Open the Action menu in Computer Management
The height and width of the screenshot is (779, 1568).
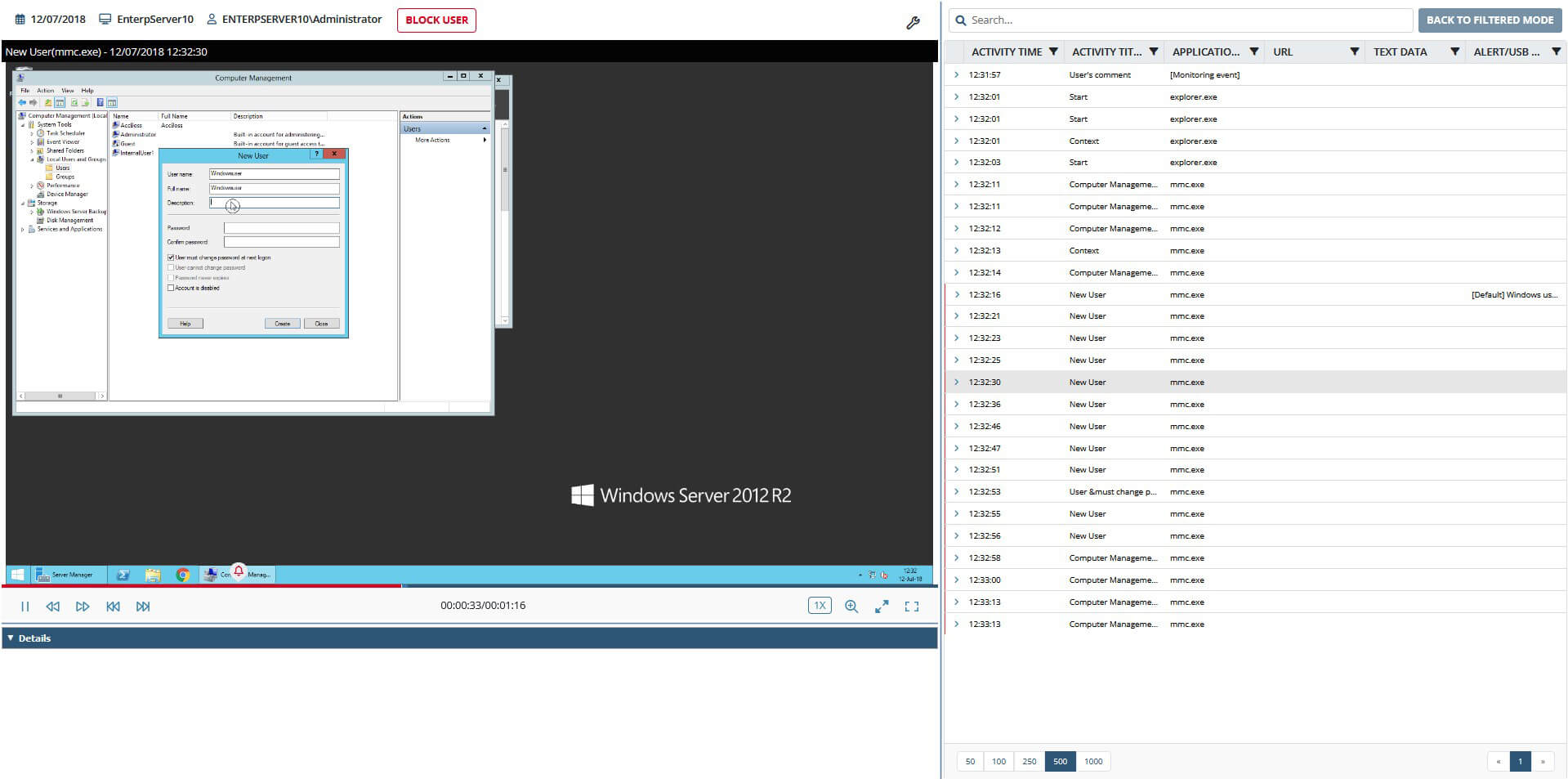point(45,91)
